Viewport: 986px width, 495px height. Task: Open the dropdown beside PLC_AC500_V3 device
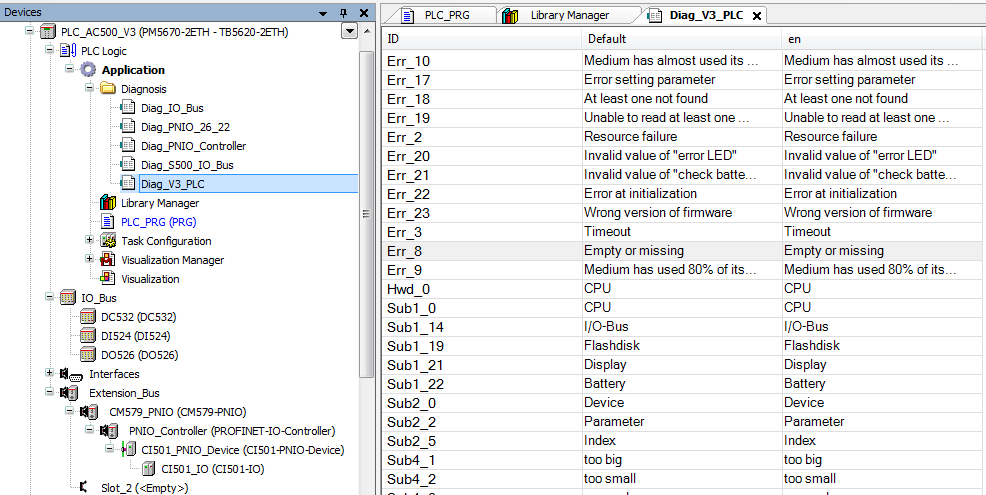click(x=348, y=32)
